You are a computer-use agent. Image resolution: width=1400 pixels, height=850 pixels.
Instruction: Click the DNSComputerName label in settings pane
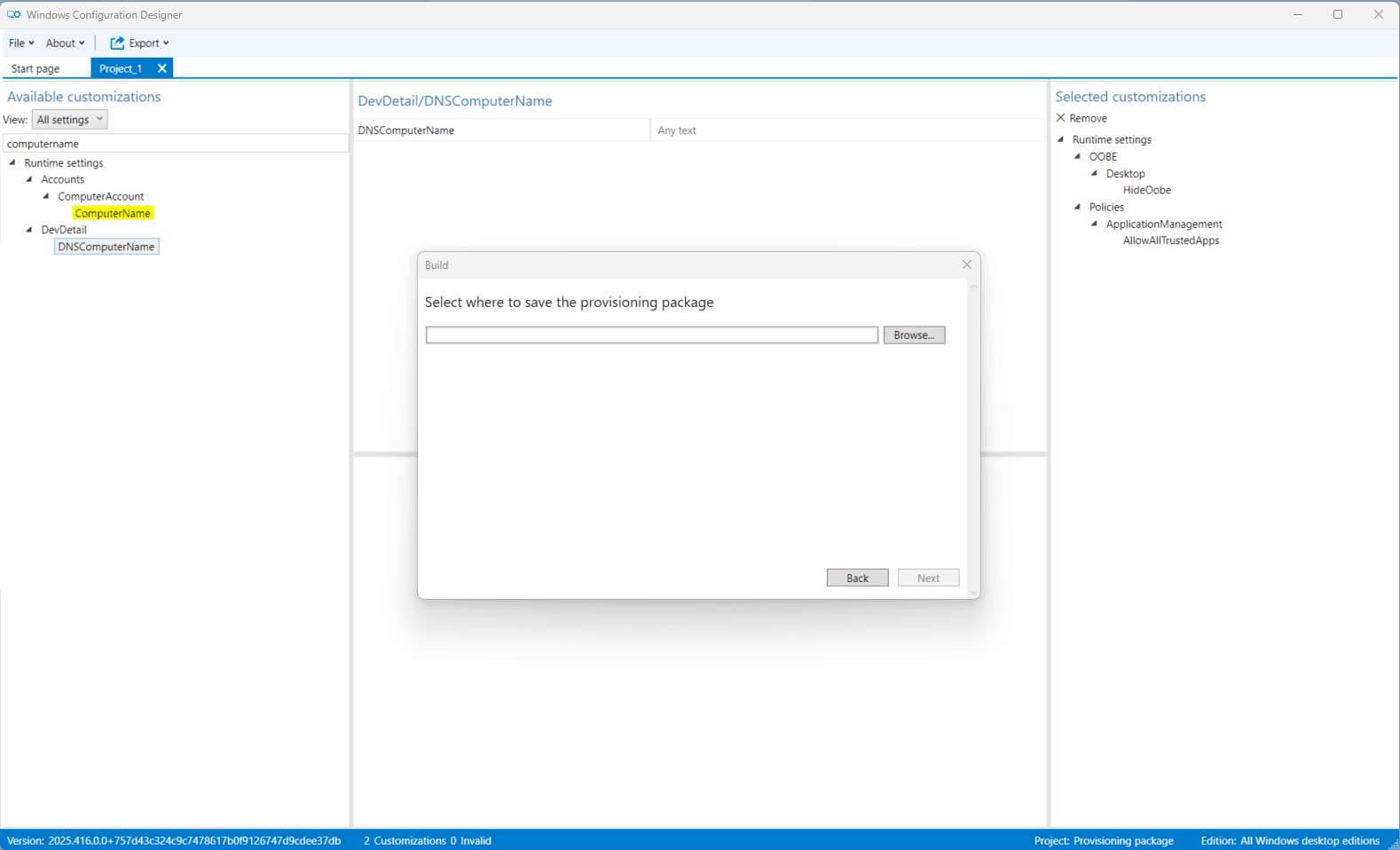point(405,130)
